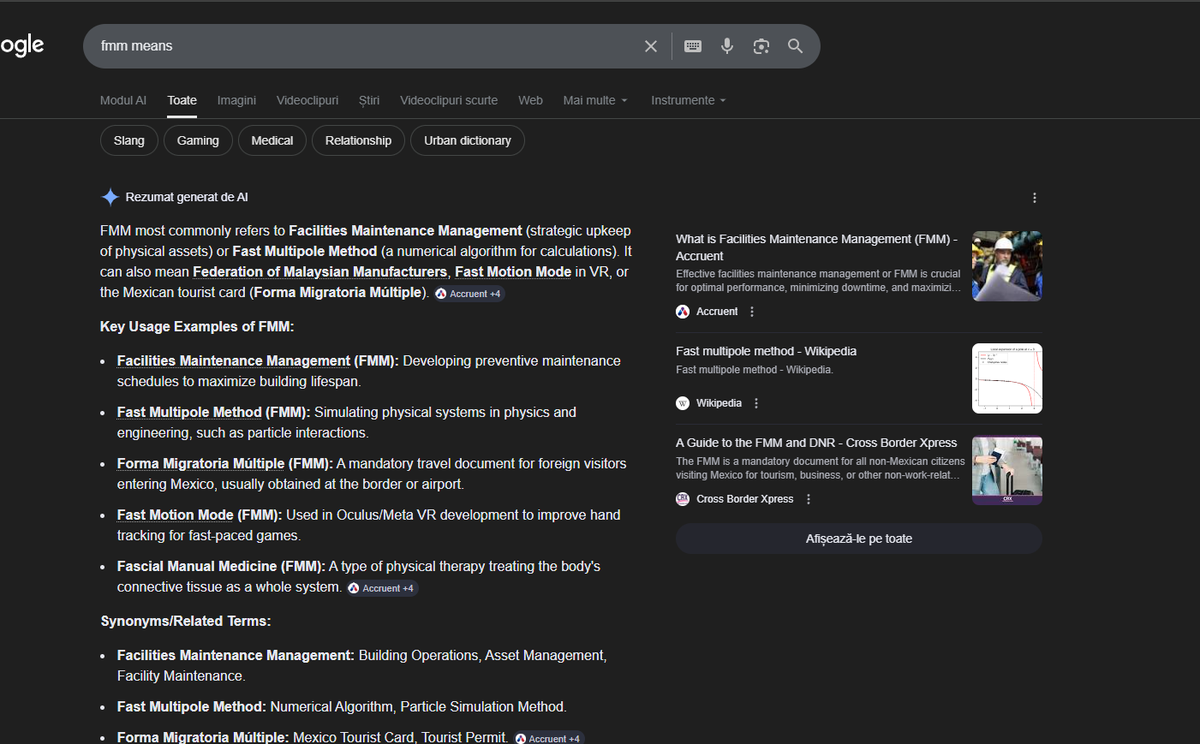Viewport: 1200px width, 744px height.
Task: Select the Relationship filter chip
Action: click(x=358, y=141)
